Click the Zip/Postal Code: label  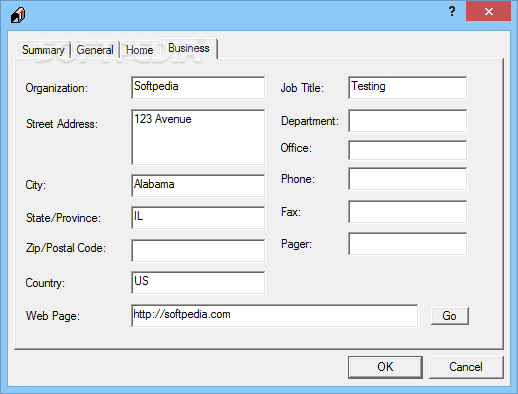(x=66, y=248)
